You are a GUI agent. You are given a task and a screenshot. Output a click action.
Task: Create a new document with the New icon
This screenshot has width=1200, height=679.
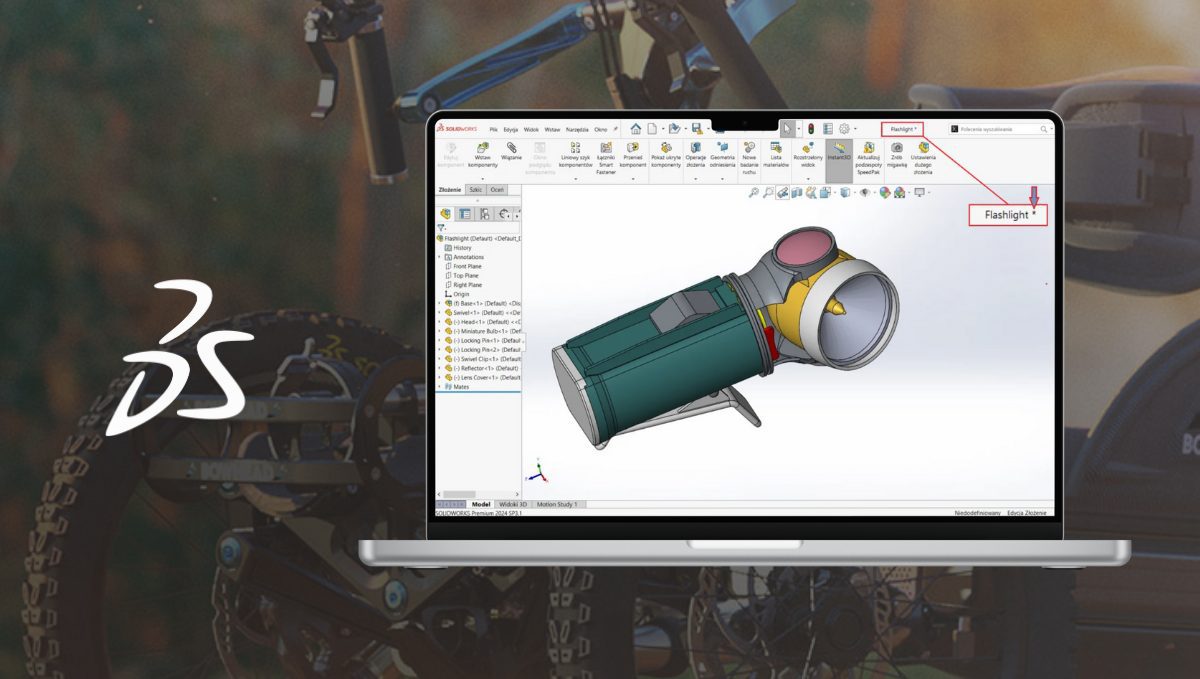pos(652,128)
